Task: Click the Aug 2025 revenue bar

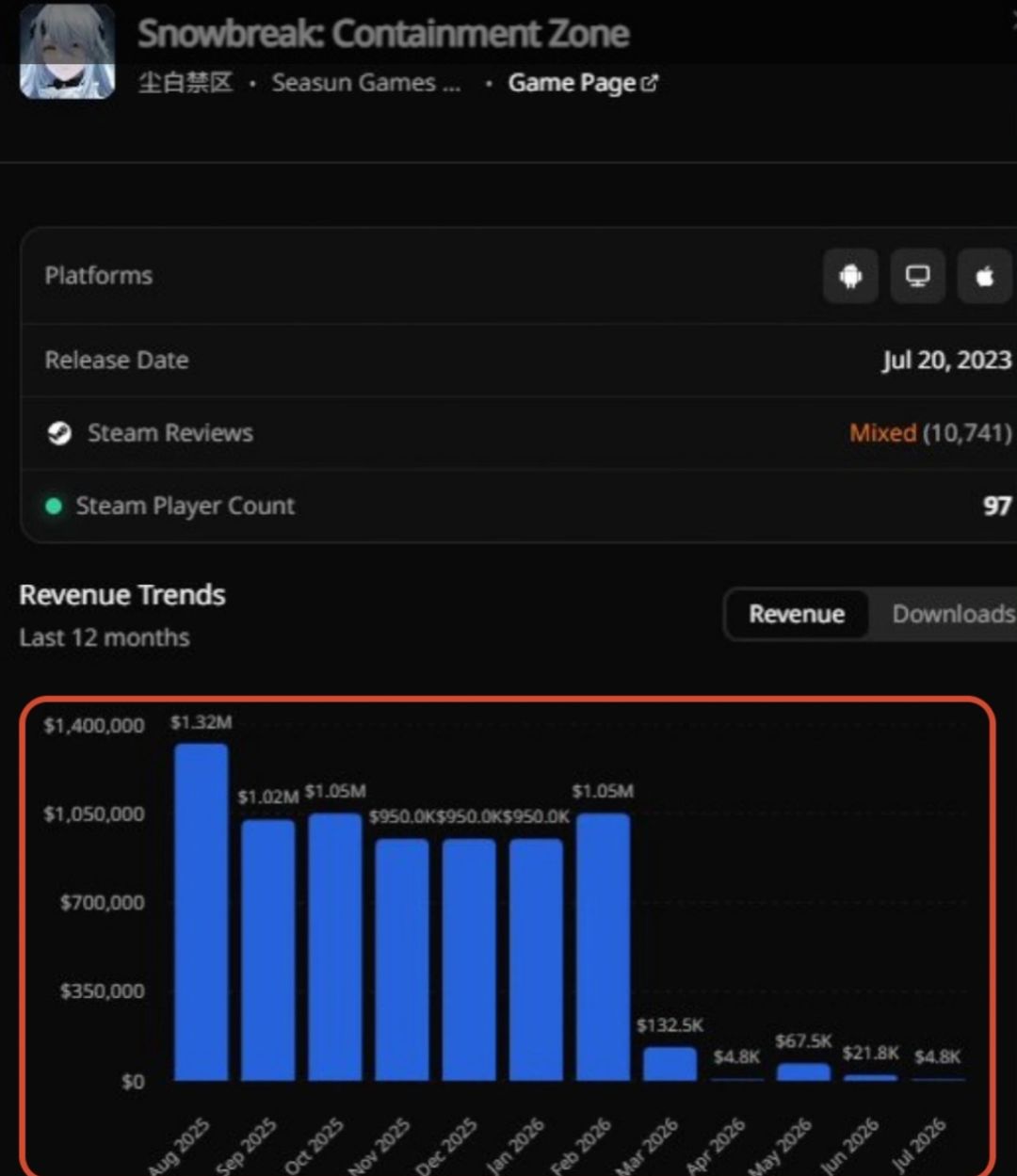Action: point(202,911)
